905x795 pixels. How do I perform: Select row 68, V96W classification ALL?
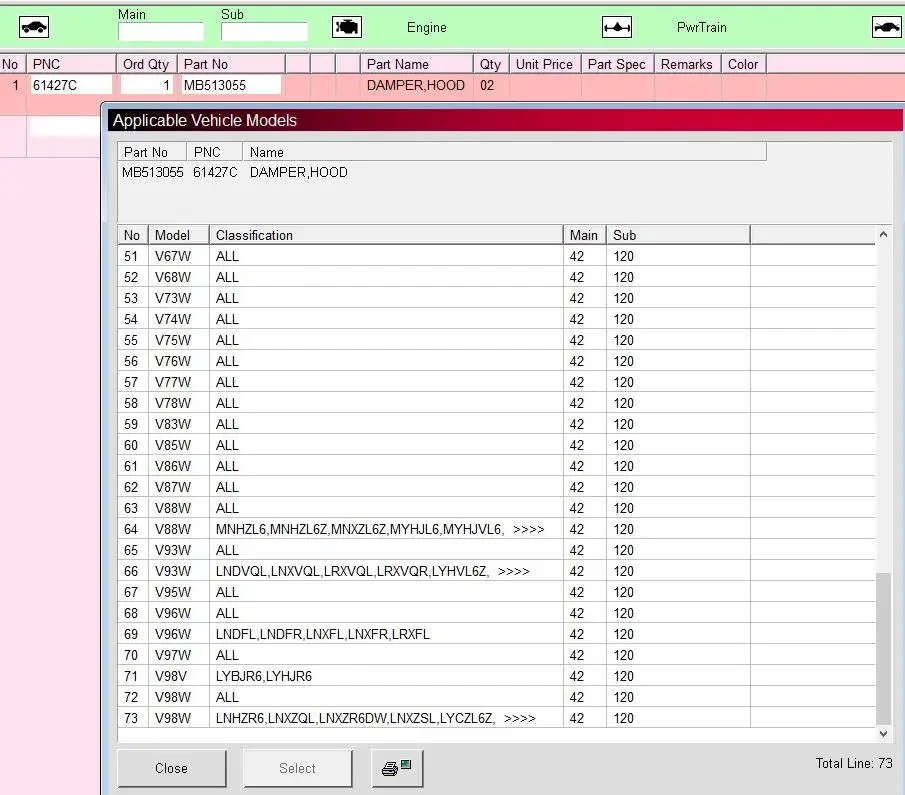496,613
